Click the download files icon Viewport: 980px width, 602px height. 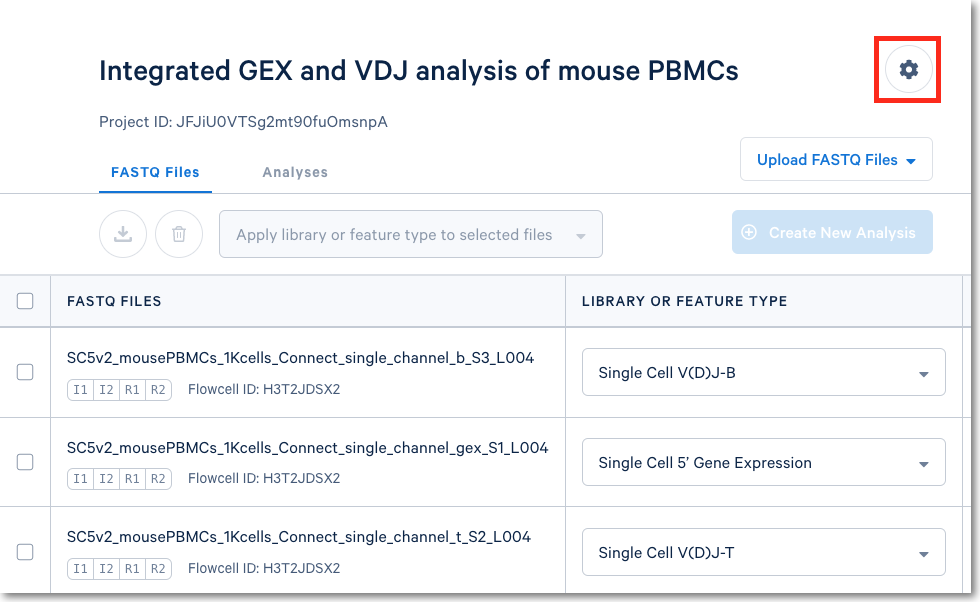pyautogui.click(x=123, y=234)
